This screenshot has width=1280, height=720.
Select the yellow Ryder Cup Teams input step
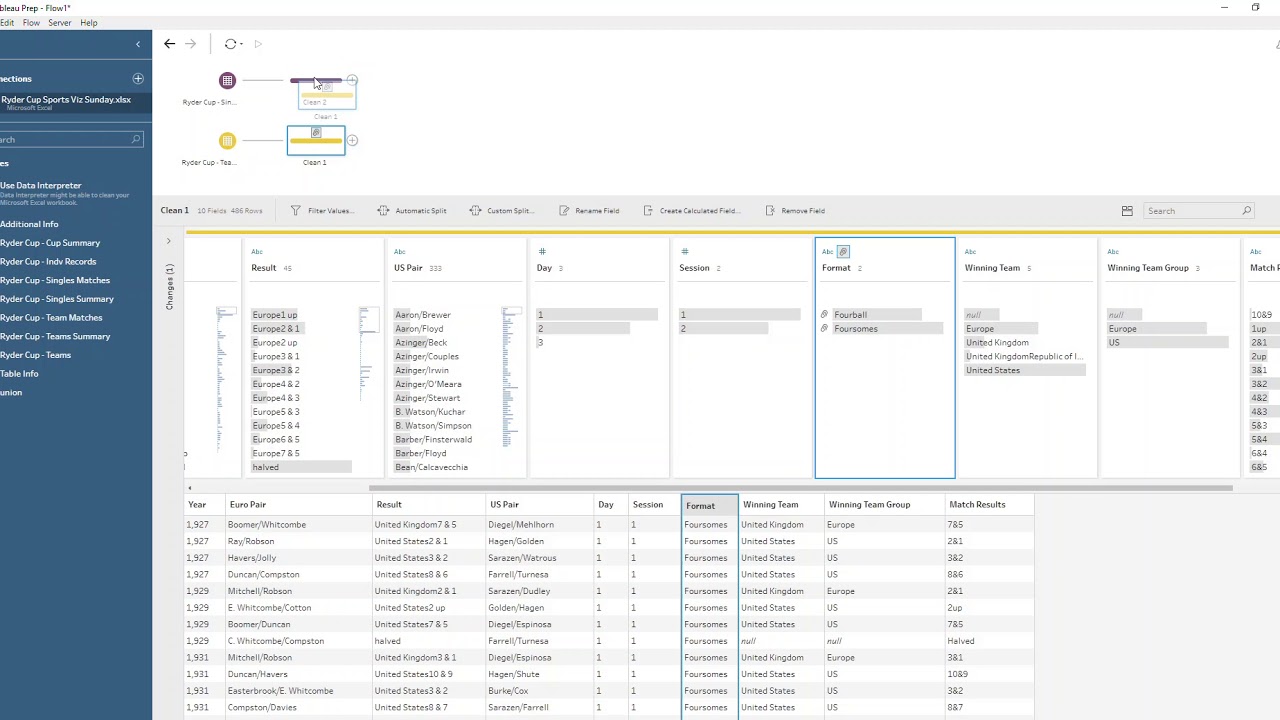(x=227, y=141)
